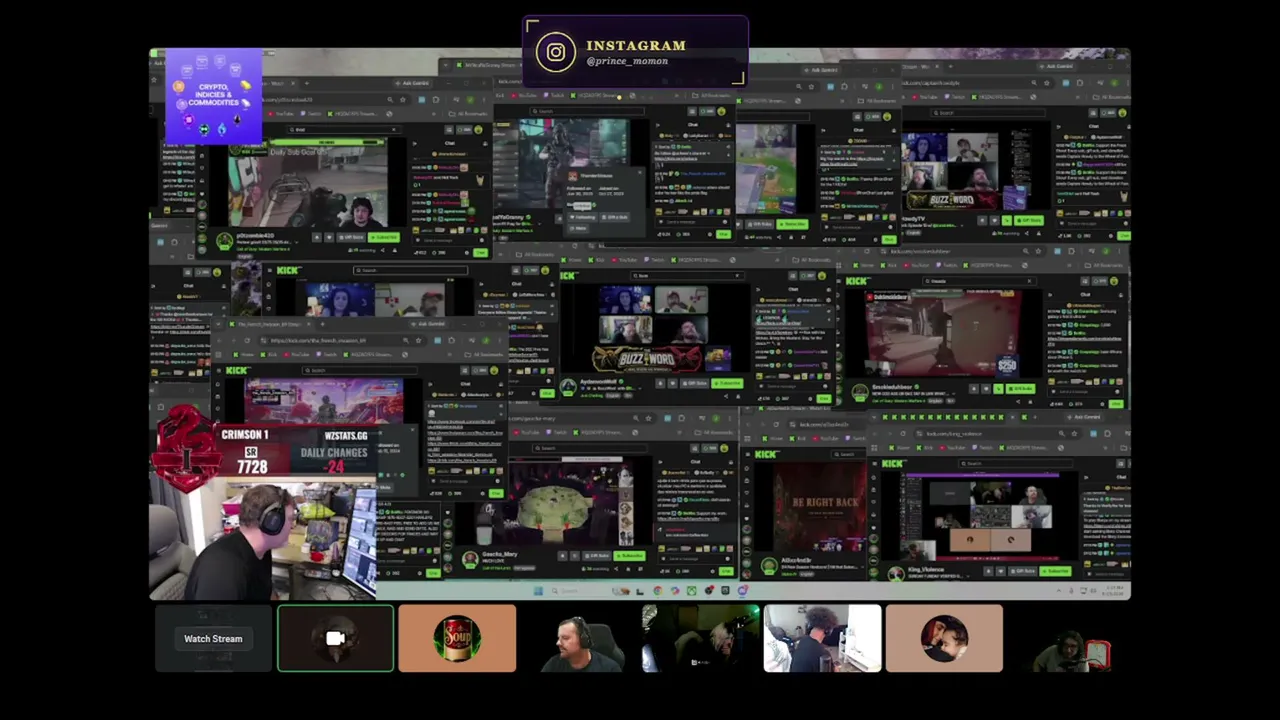Click Gift Subs under the p0tzombie420 stream

(350, 237)
